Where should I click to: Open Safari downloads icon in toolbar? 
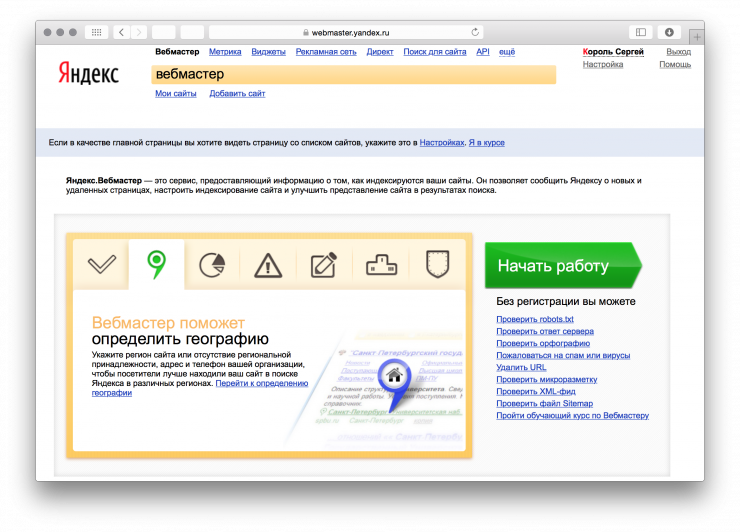(669, 32)
